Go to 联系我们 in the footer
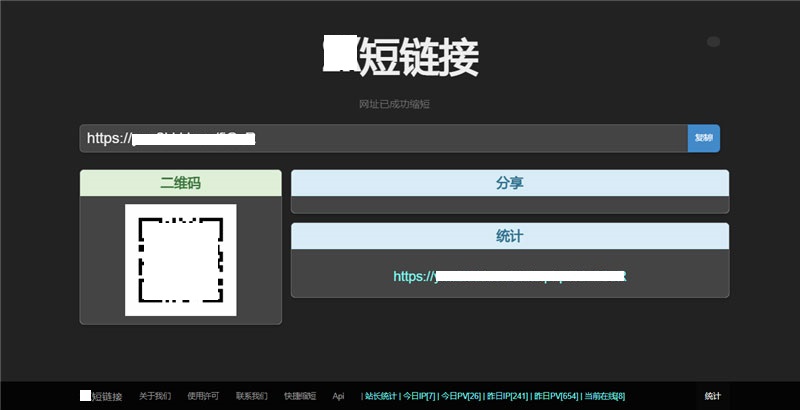The image size is (800, 410). pos(251,396)
